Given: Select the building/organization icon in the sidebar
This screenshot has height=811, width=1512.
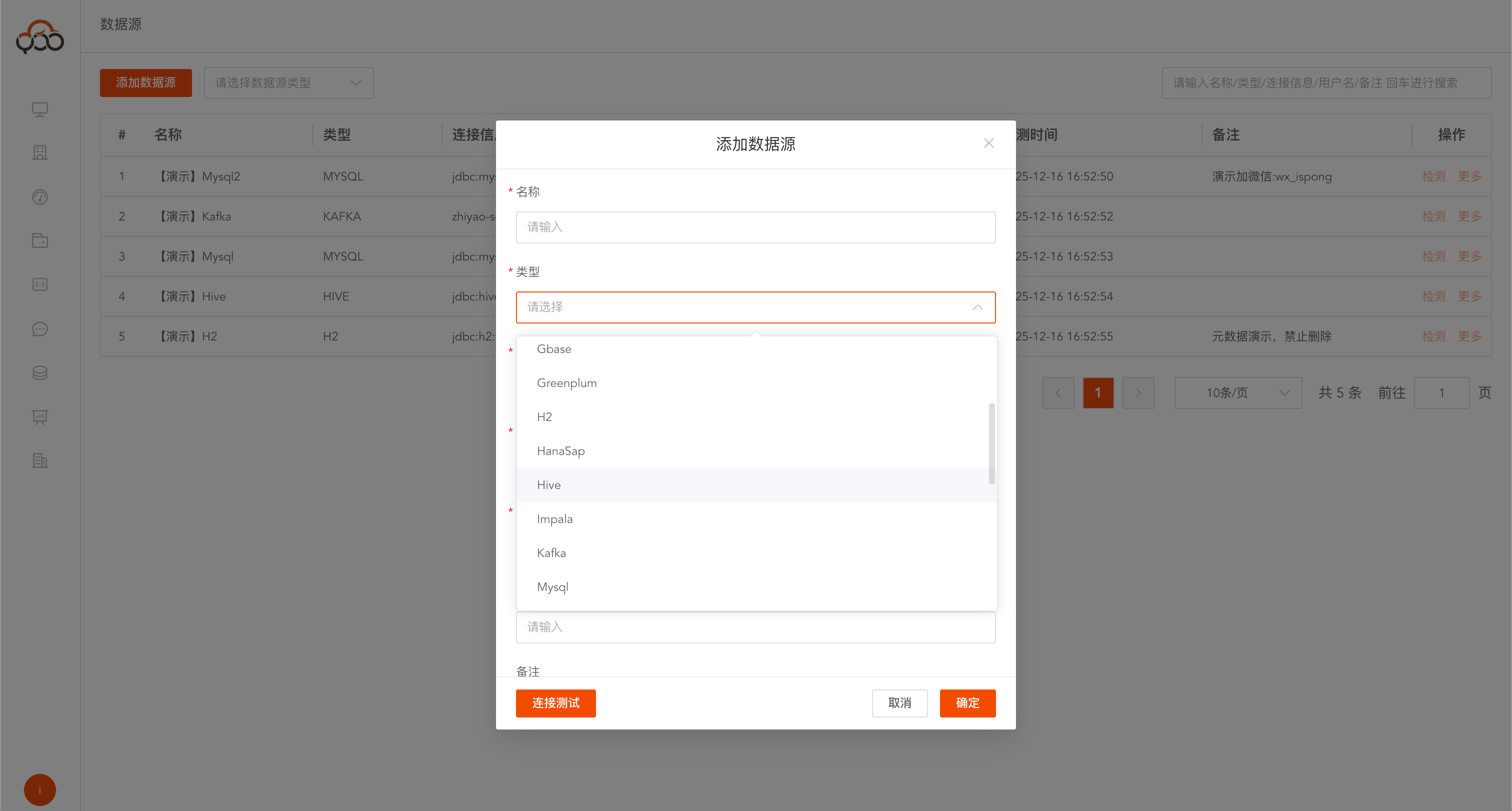Looking at the screenshot, I should point(39,152).
